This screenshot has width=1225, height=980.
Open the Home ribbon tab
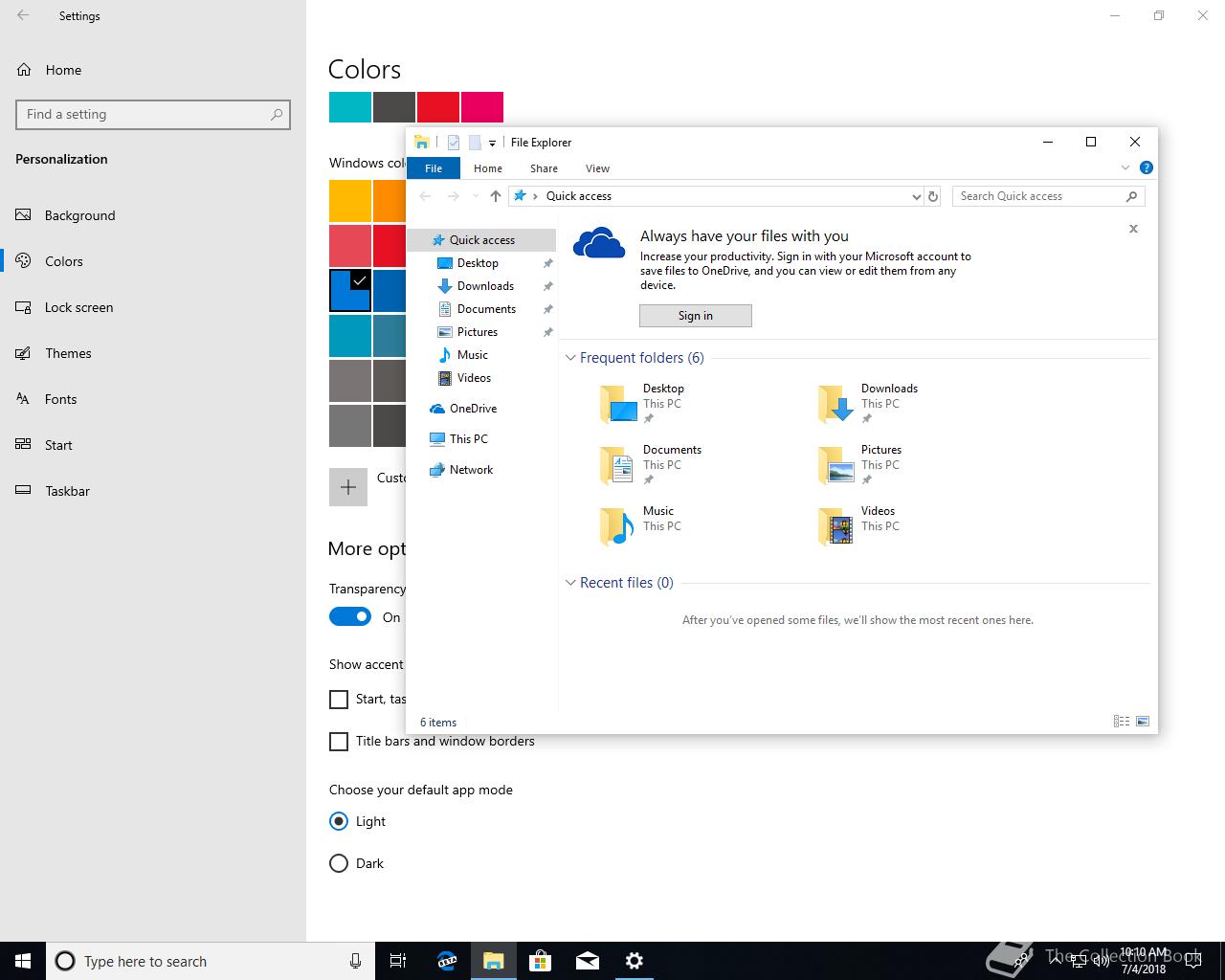pos(488,168)
